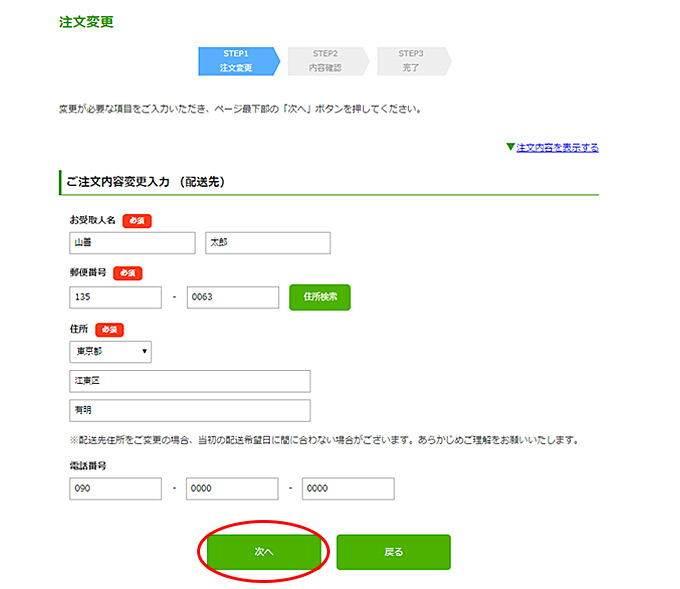The image size is (680, 589).
Task: Click the address field containing 江東区
Action: click(x=189, y=381)
